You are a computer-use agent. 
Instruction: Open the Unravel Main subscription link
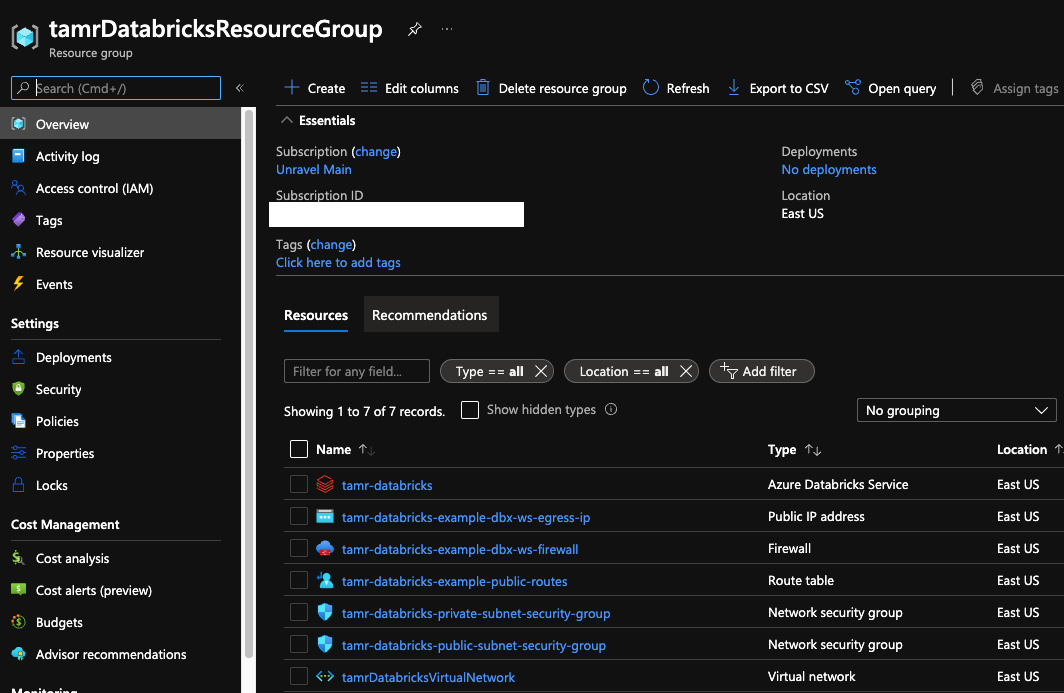(x=311, y=169)
